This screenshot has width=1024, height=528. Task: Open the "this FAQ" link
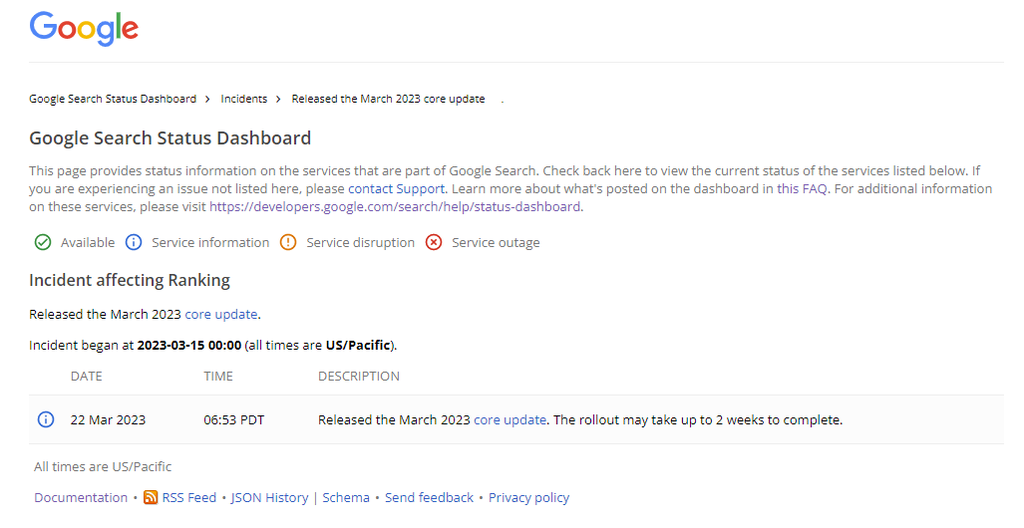(x=802, y=188)
